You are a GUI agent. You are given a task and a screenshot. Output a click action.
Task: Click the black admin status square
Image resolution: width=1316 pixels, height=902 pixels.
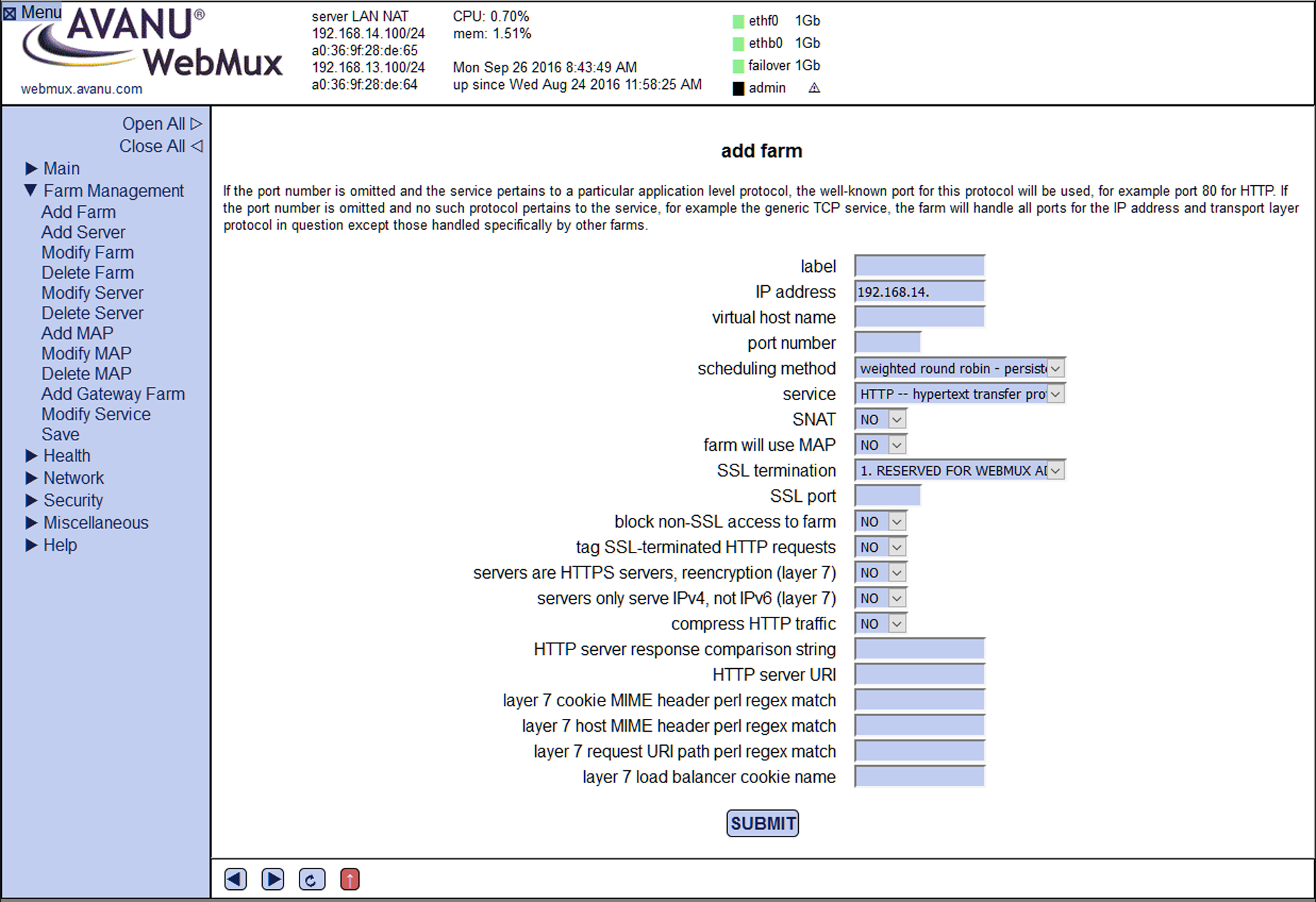[739, 88]
